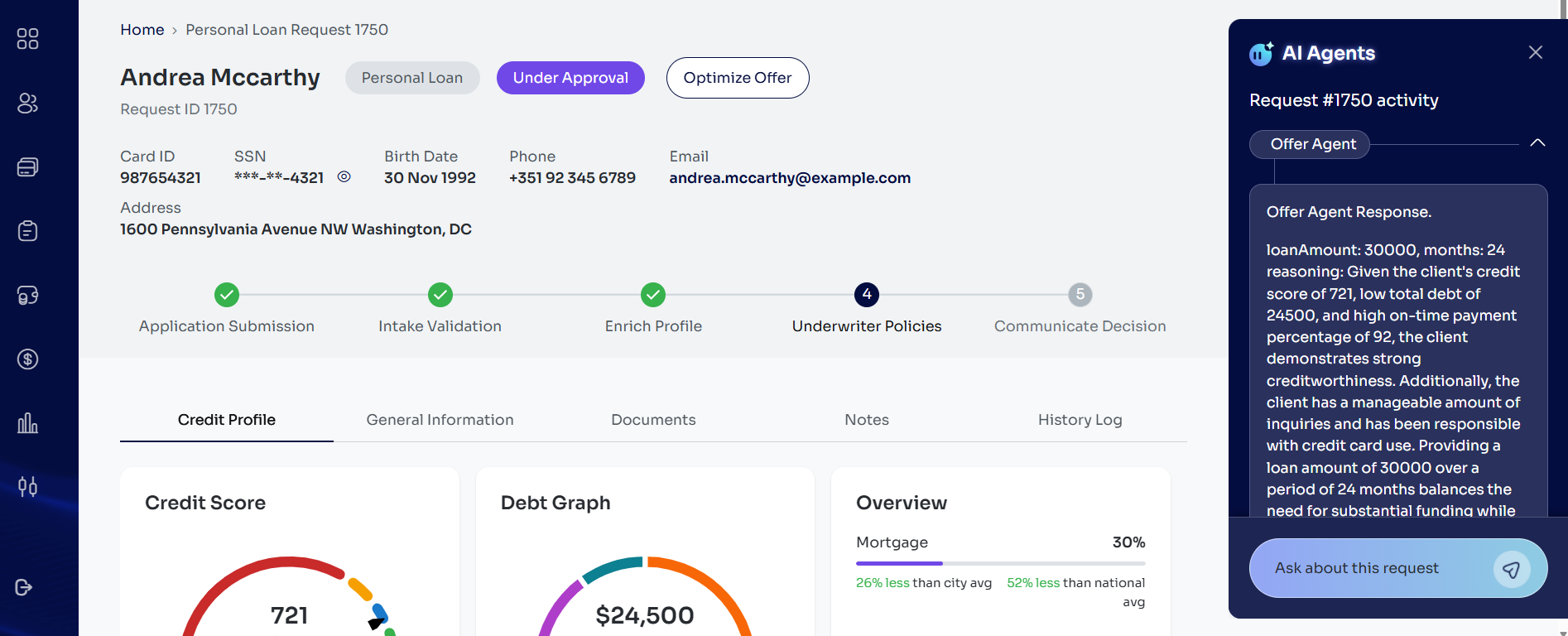Reveal the masked SSN with eye icon
Viewport: 1568px width, 636px height.
344,176
